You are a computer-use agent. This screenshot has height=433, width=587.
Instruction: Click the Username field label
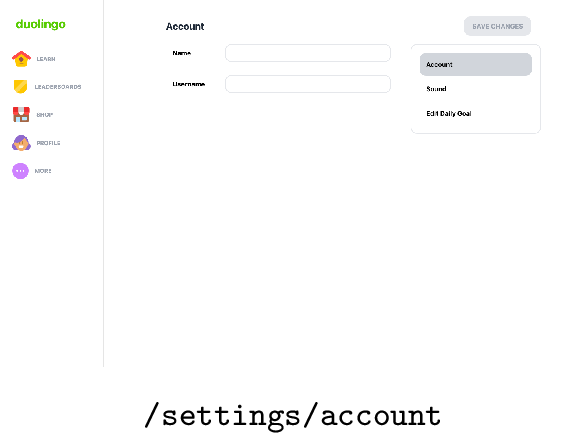[189, 84]
